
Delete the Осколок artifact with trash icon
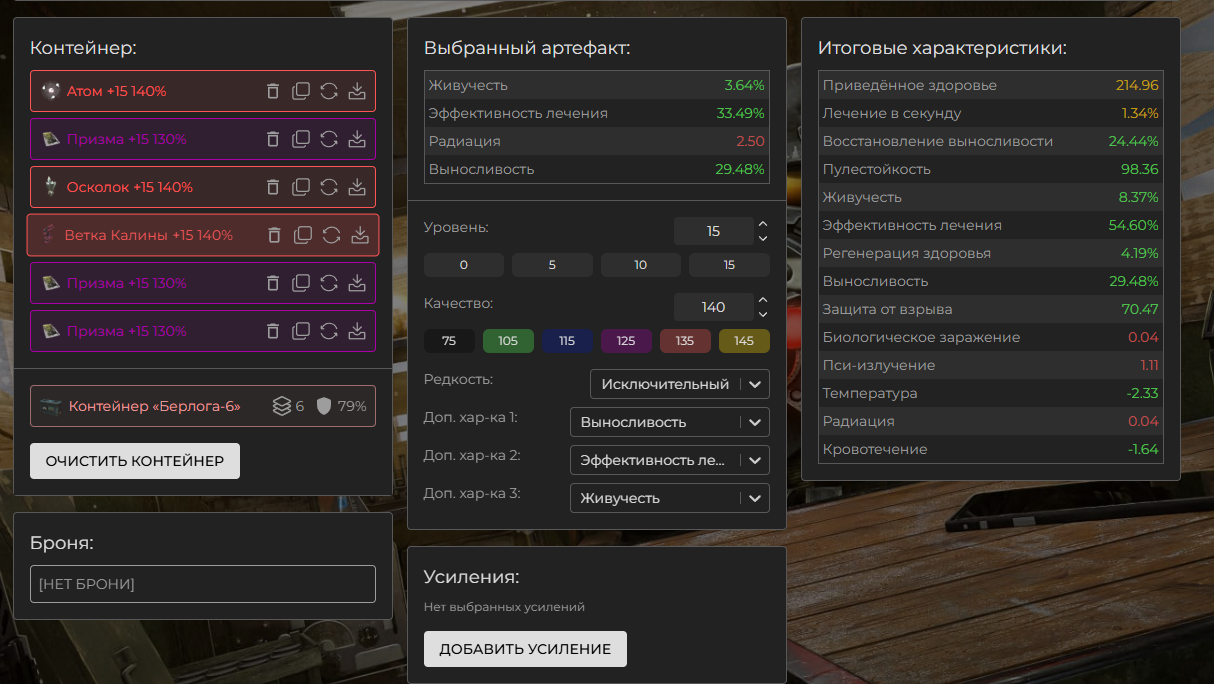273,187
